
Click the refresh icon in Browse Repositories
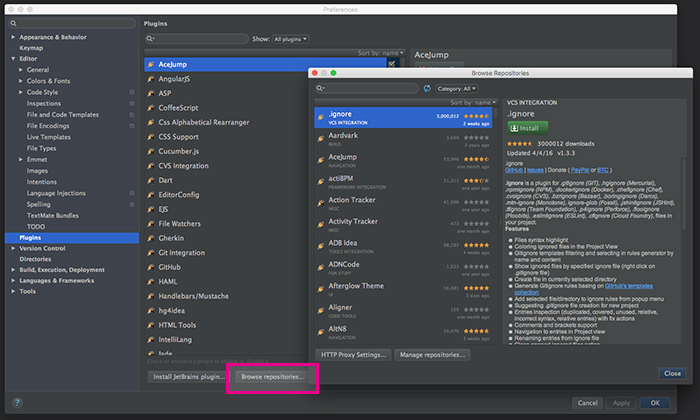point(427,88)
